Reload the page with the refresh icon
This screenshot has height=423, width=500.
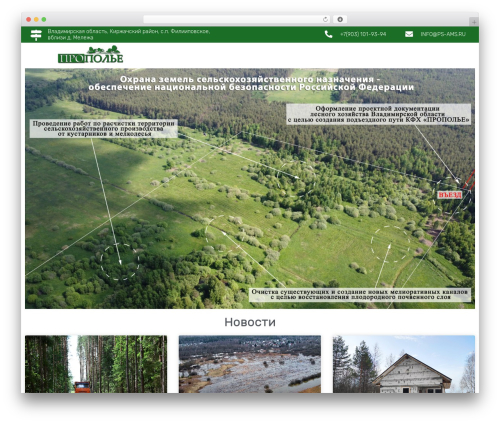pyautogui.click(x=325, y=19)
